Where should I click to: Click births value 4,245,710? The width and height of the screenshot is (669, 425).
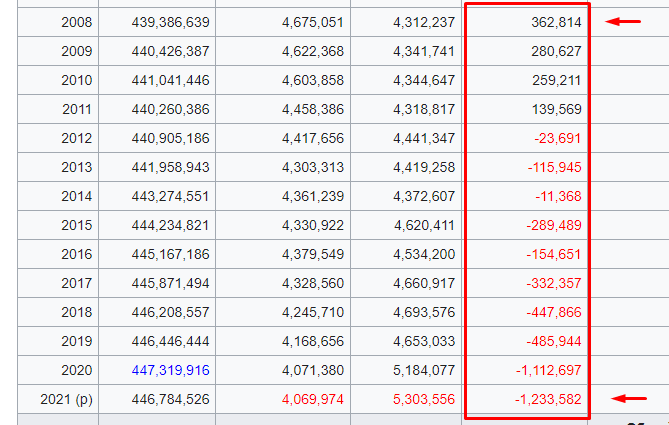313,312
